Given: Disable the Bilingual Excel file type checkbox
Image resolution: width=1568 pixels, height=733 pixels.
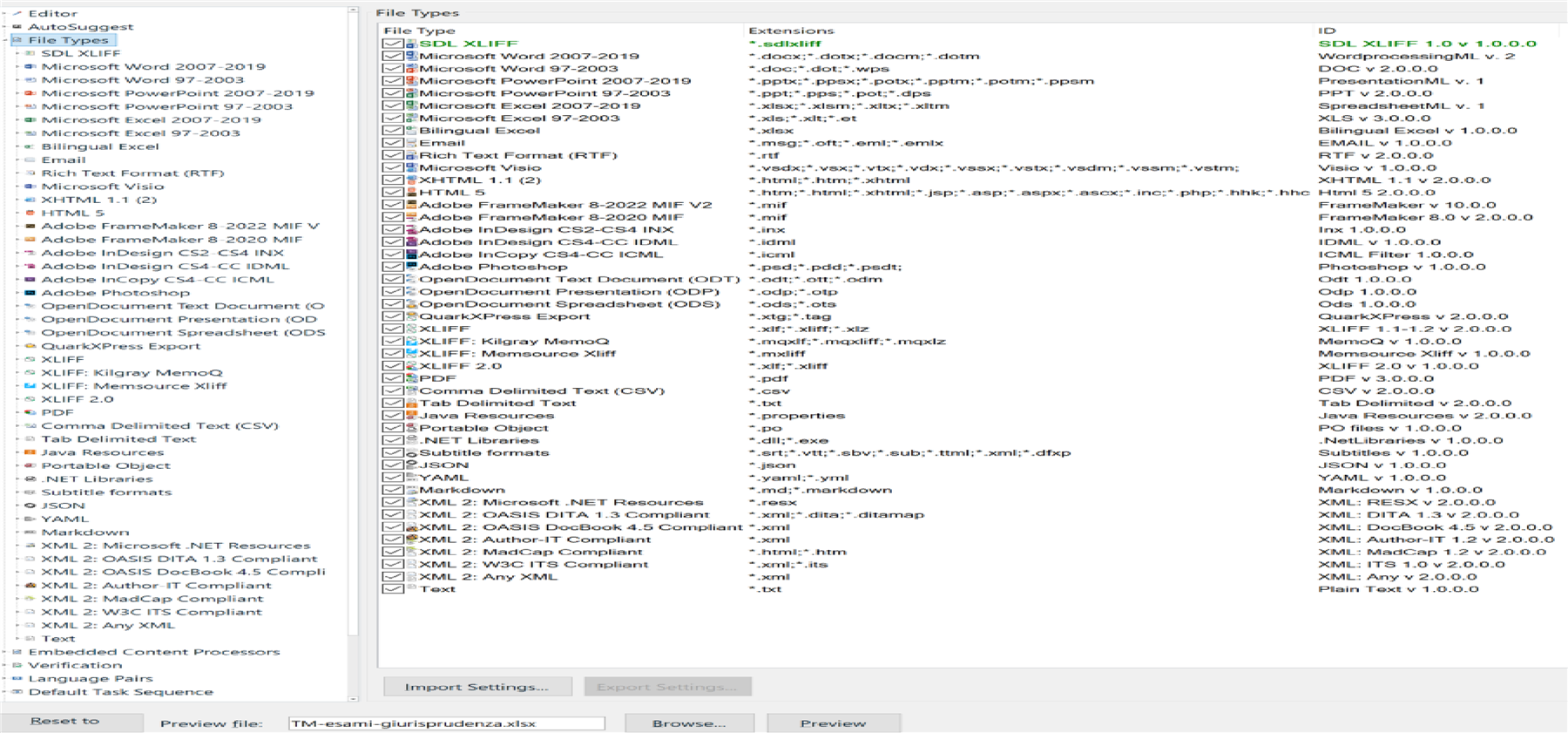Looking at the screenshot, I should coord(393,131).
